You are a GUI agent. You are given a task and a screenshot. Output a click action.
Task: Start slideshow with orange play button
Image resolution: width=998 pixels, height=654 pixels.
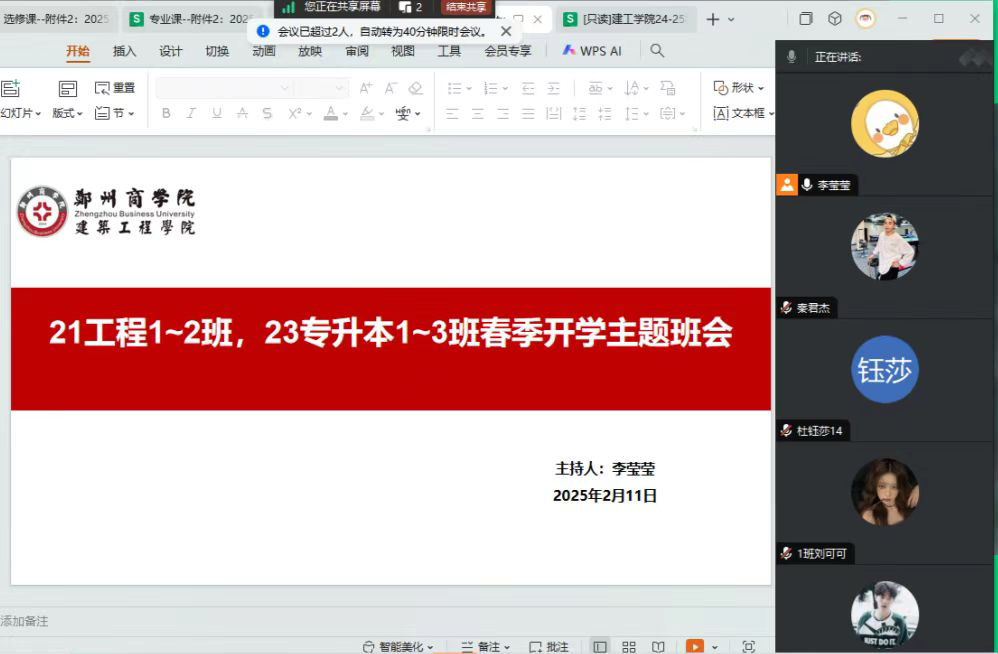pyautogui.click(x=694, y=646)
